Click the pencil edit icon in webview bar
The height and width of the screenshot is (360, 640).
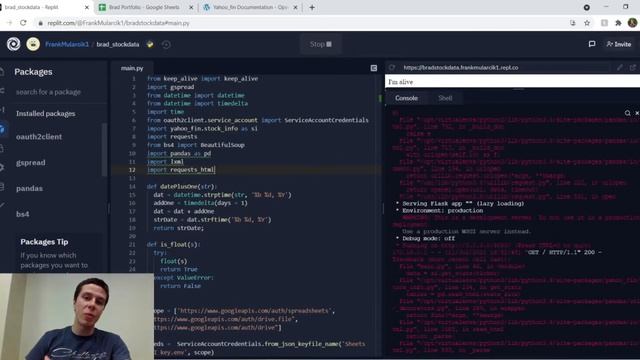point(620,67)
